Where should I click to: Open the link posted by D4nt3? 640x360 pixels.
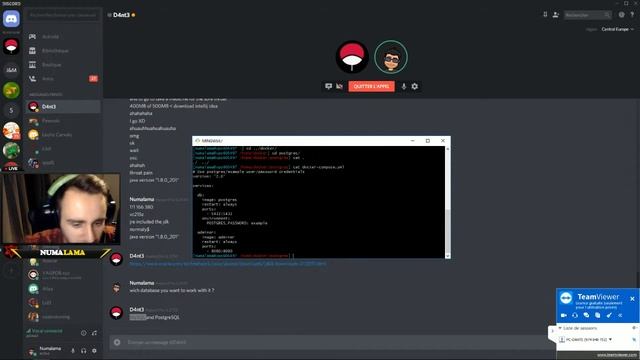click(228, 264)
